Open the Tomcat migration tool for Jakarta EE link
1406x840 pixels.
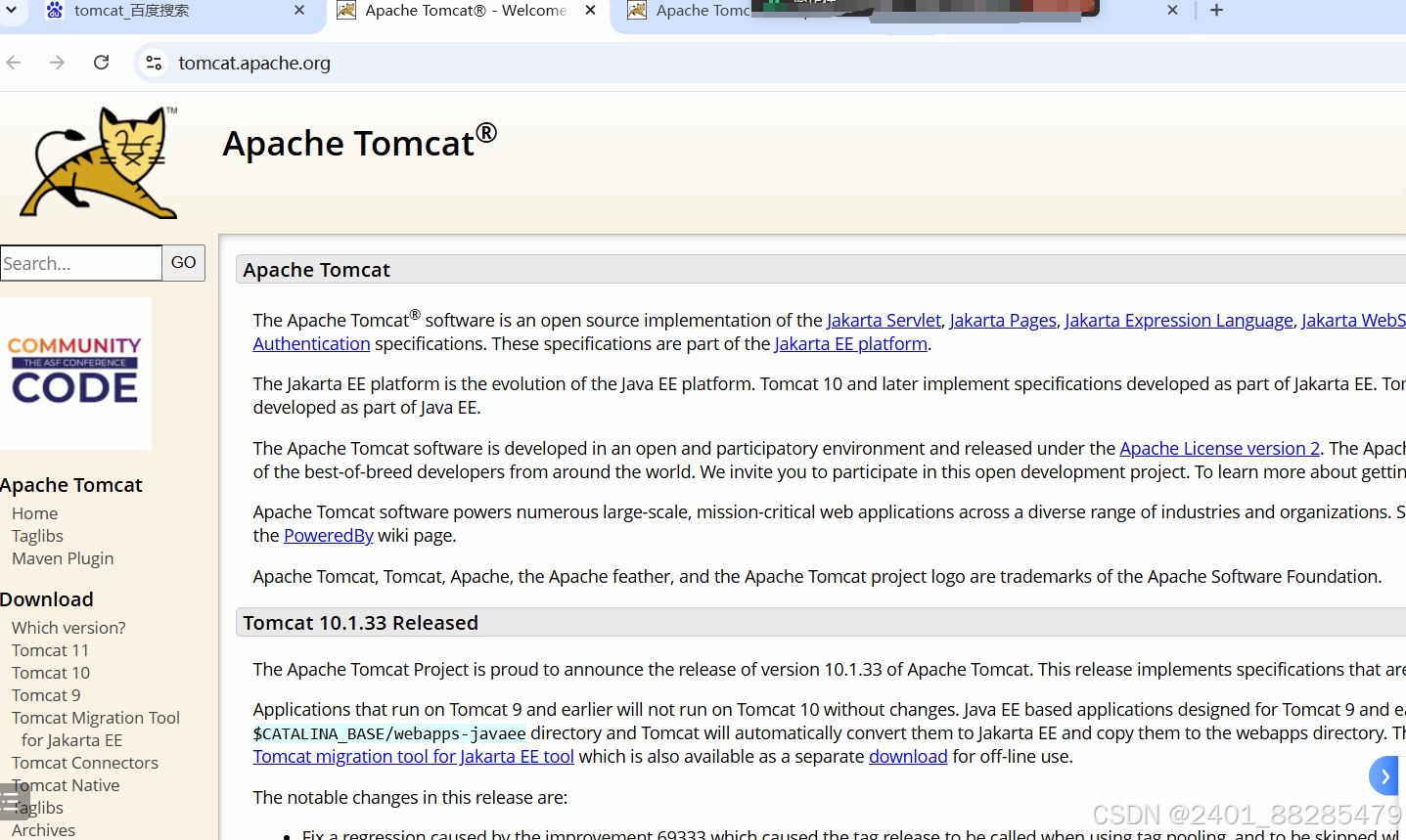(x=413, y=756)
